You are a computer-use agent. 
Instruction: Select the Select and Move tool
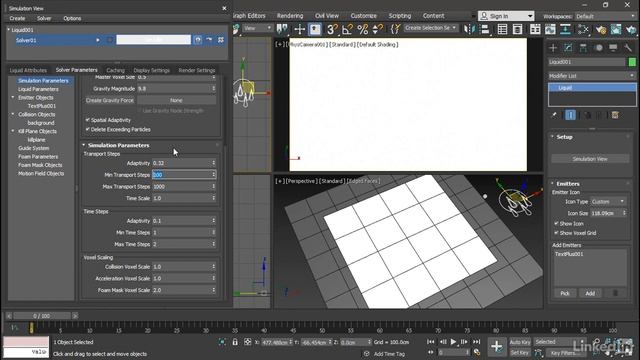(300, 29)
